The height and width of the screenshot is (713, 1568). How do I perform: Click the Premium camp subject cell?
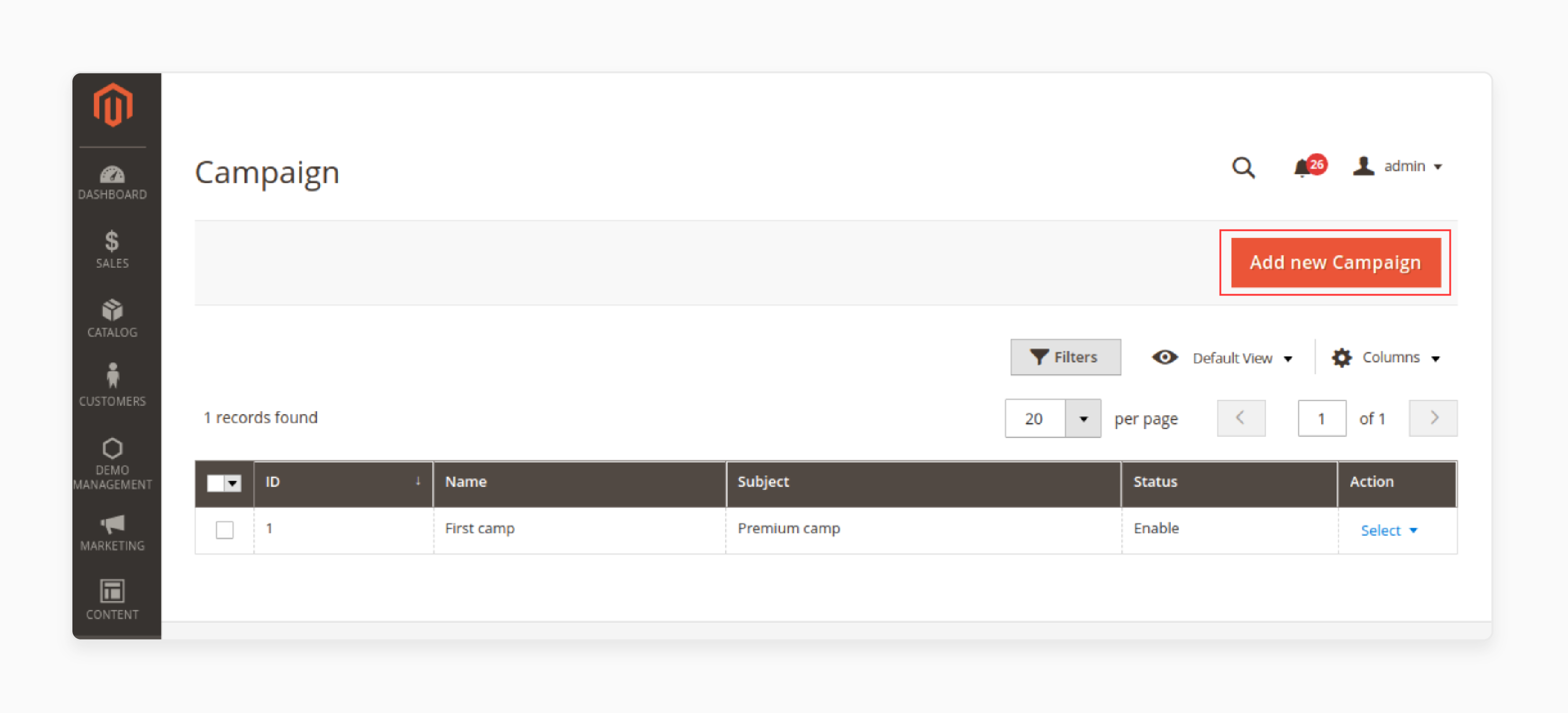tap(924, 529)
